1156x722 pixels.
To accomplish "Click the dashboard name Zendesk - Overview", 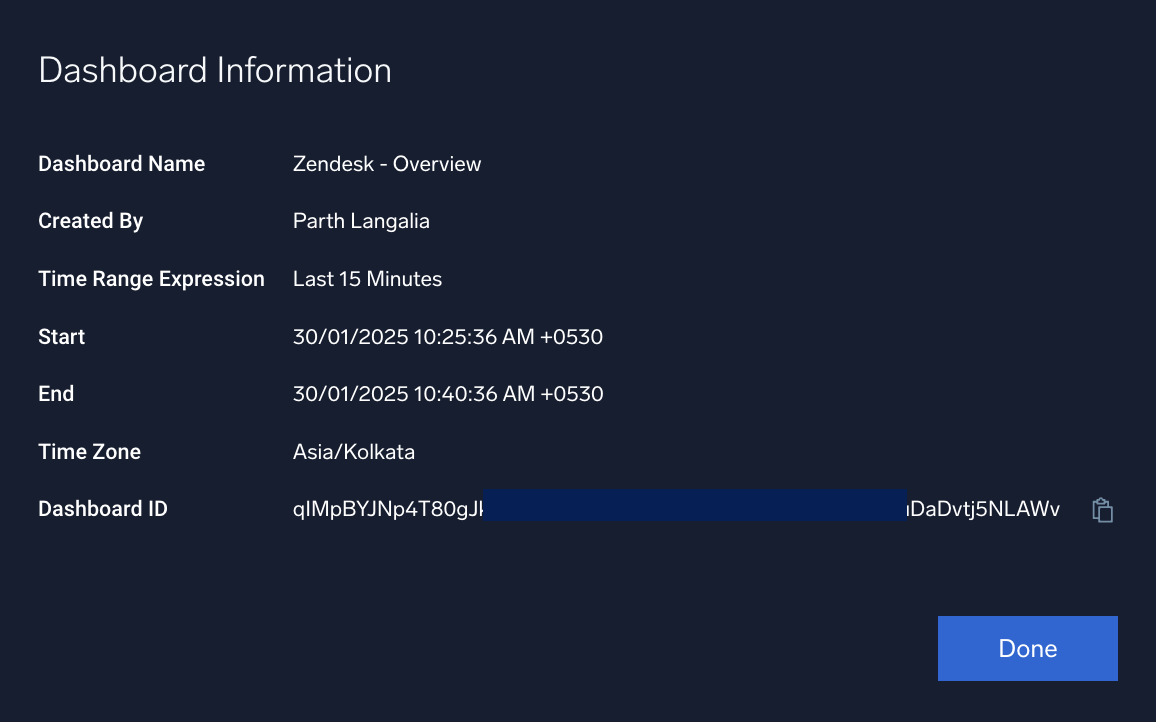I will (387, 164).
